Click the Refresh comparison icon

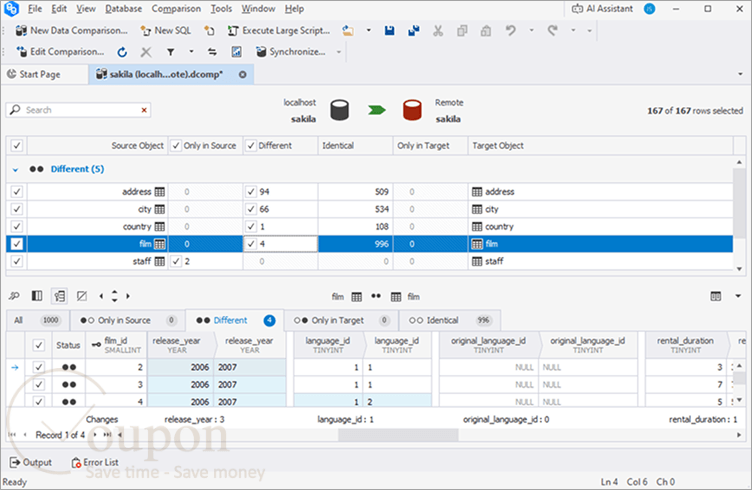[122, 52]
